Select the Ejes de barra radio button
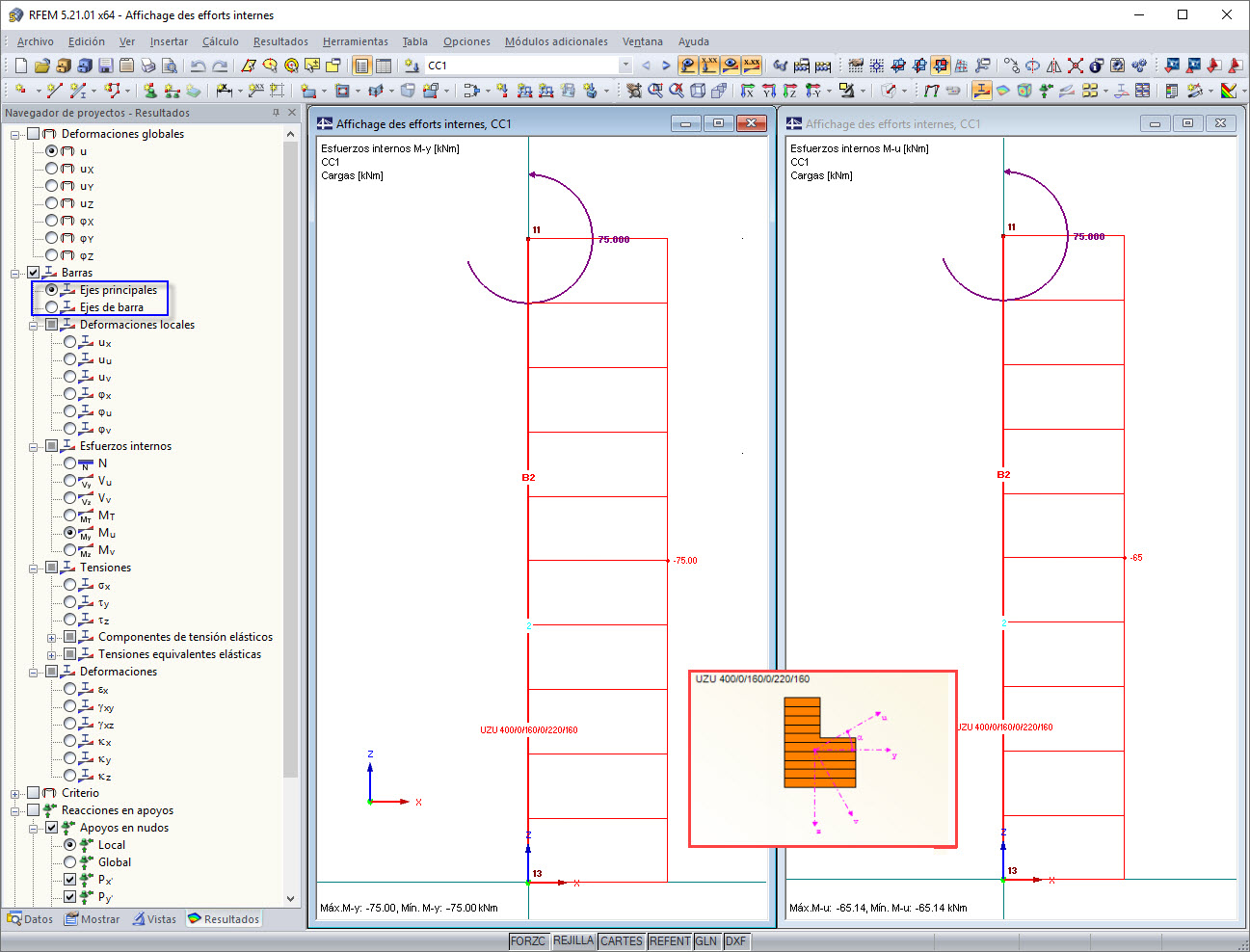Image resolution: width=1250 pixels, height=952 pixels. (52, 307)
